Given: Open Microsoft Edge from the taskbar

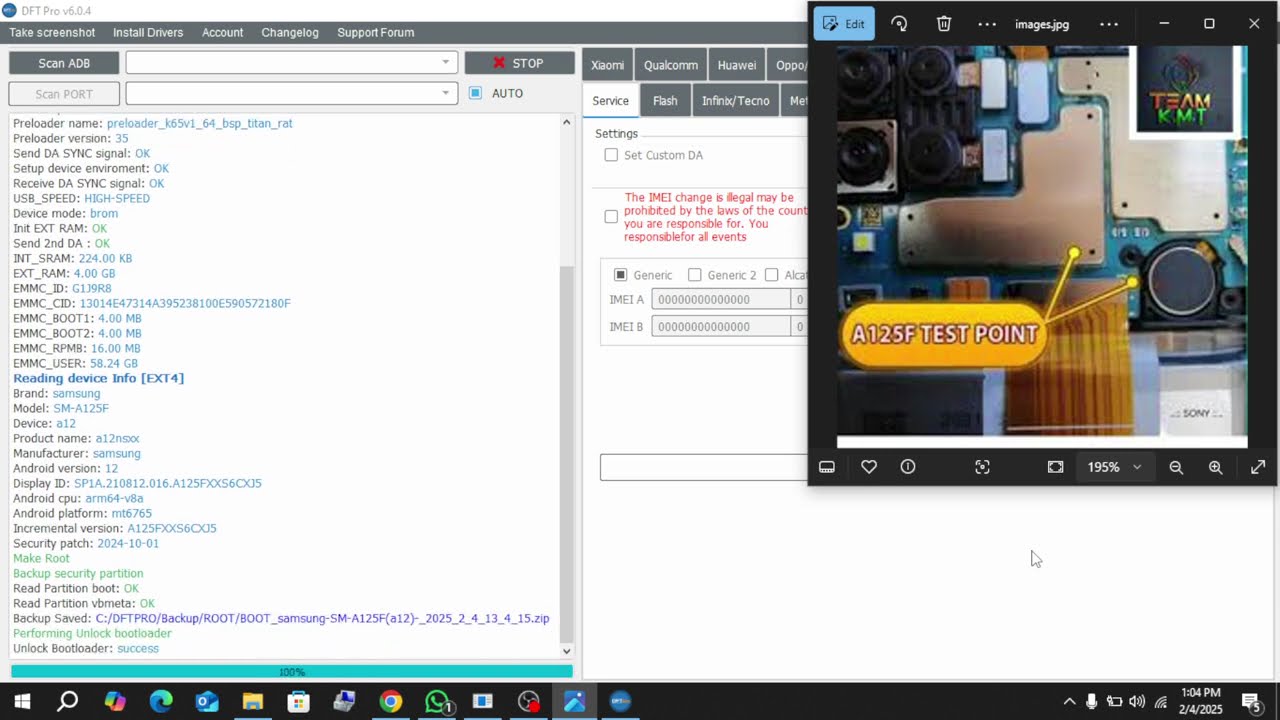Looking at the screenshot, I should 161,701.
